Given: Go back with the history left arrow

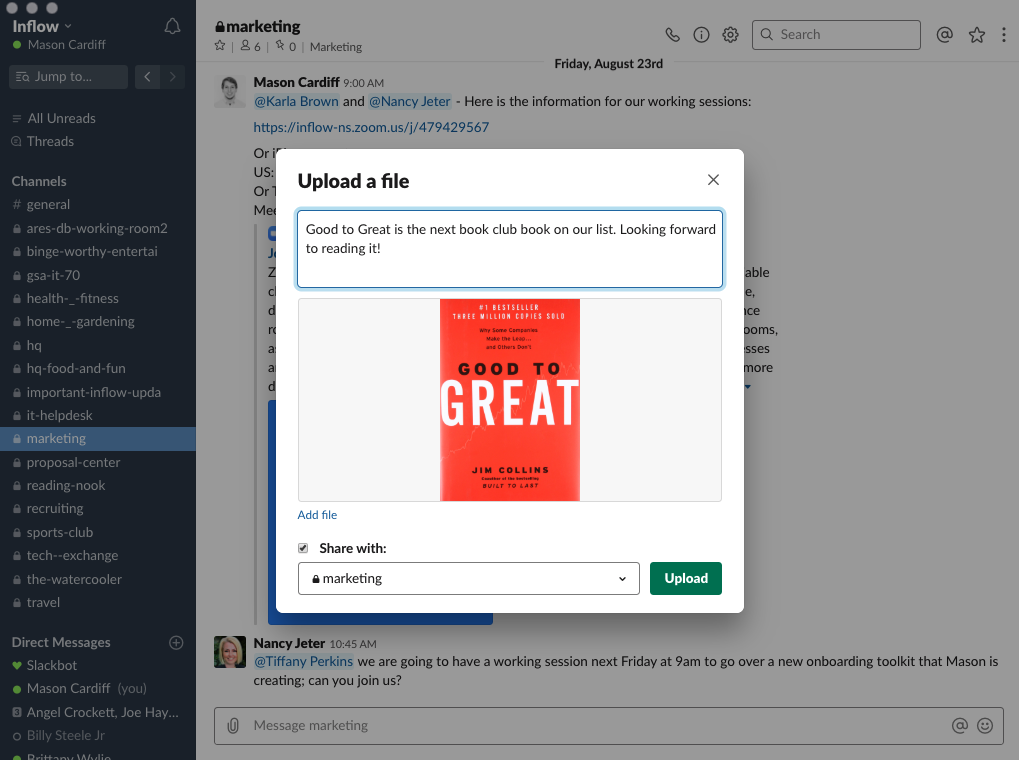Looking at the screenshot, I should point(148,77).
